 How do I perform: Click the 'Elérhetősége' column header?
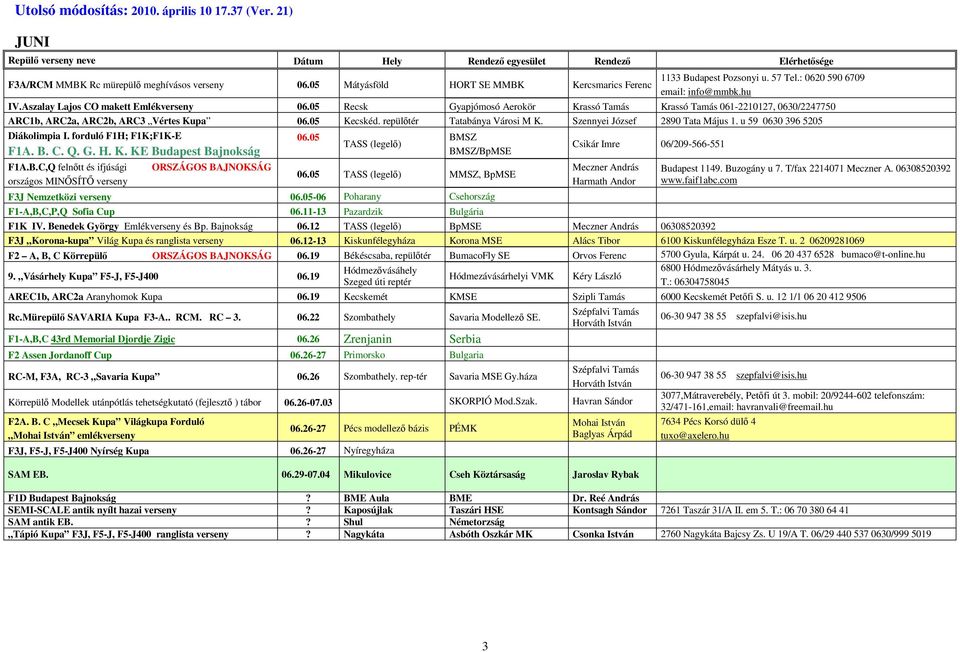point(806,61)
